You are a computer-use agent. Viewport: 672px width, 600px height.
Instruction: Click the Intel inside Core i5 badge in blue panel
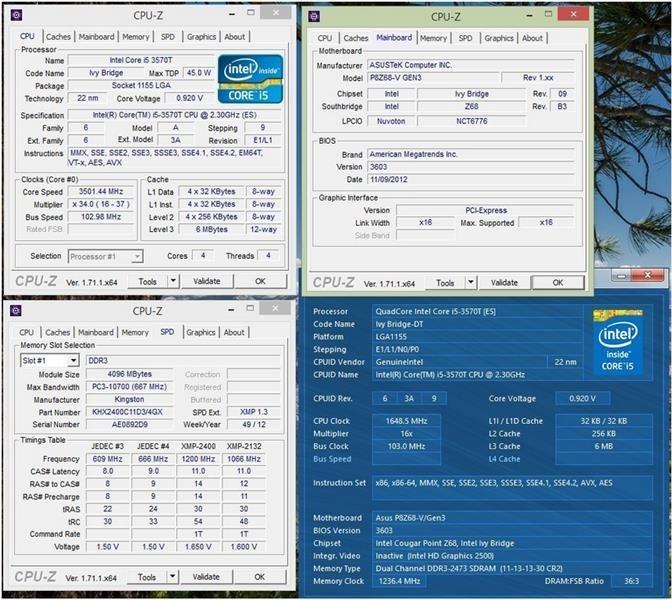[x=618, y=342]
